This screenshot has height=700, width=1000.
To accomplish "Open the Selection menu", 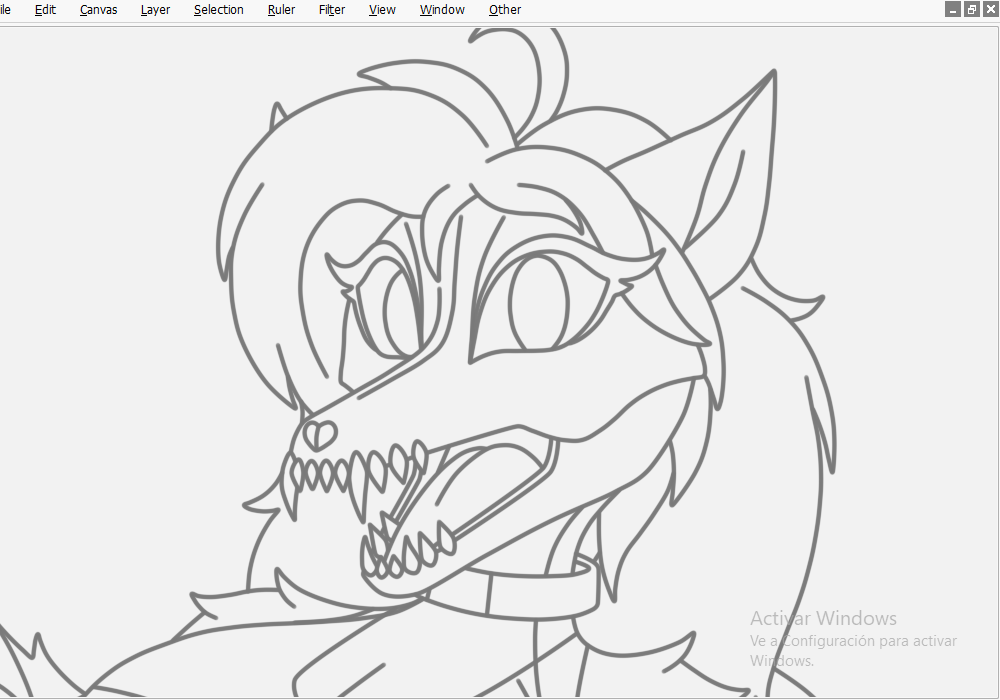I will (219, 10).
